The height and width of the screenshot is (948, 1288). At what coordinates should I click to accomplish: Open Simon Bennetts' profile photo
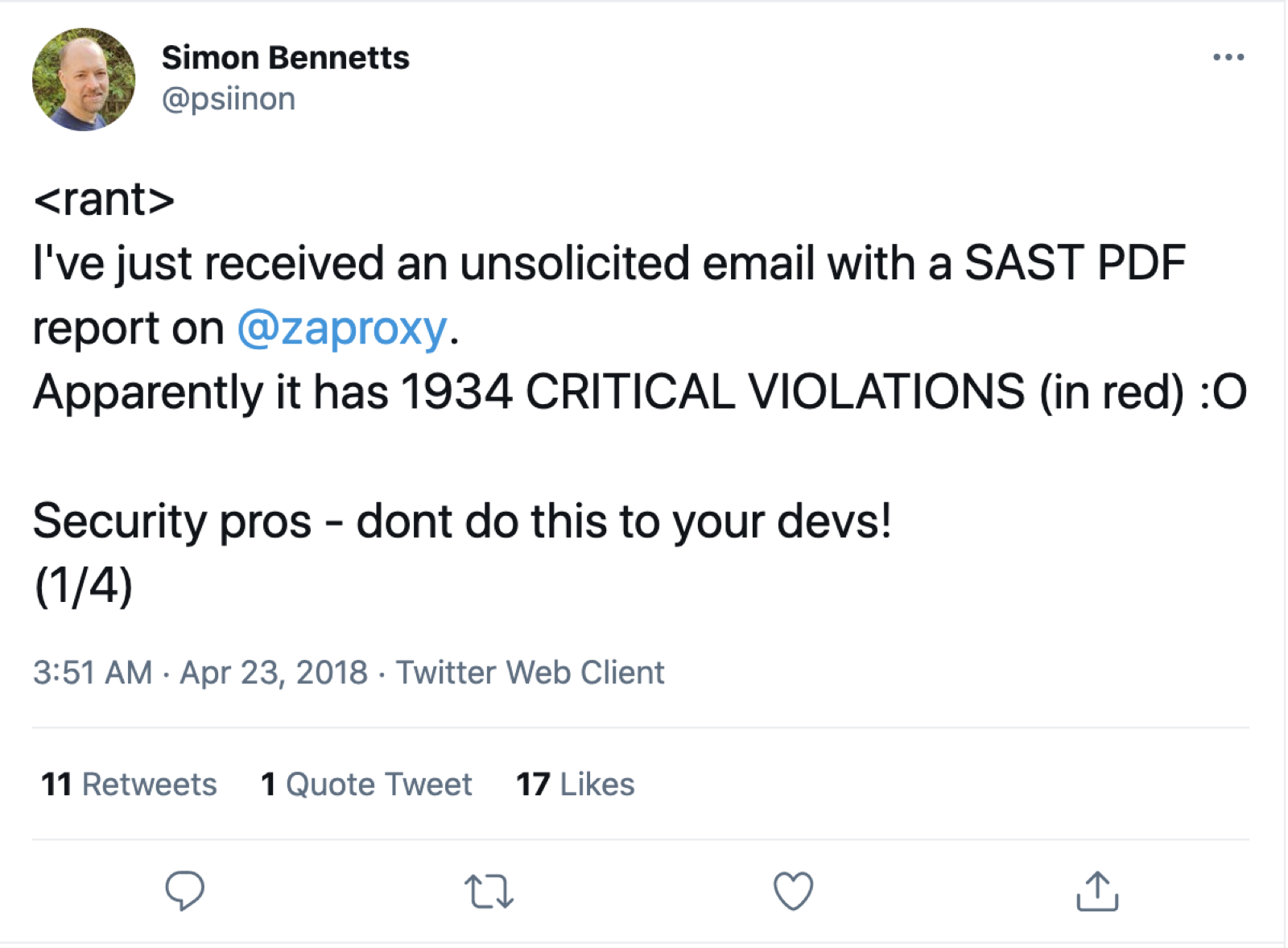click(84, 79)
